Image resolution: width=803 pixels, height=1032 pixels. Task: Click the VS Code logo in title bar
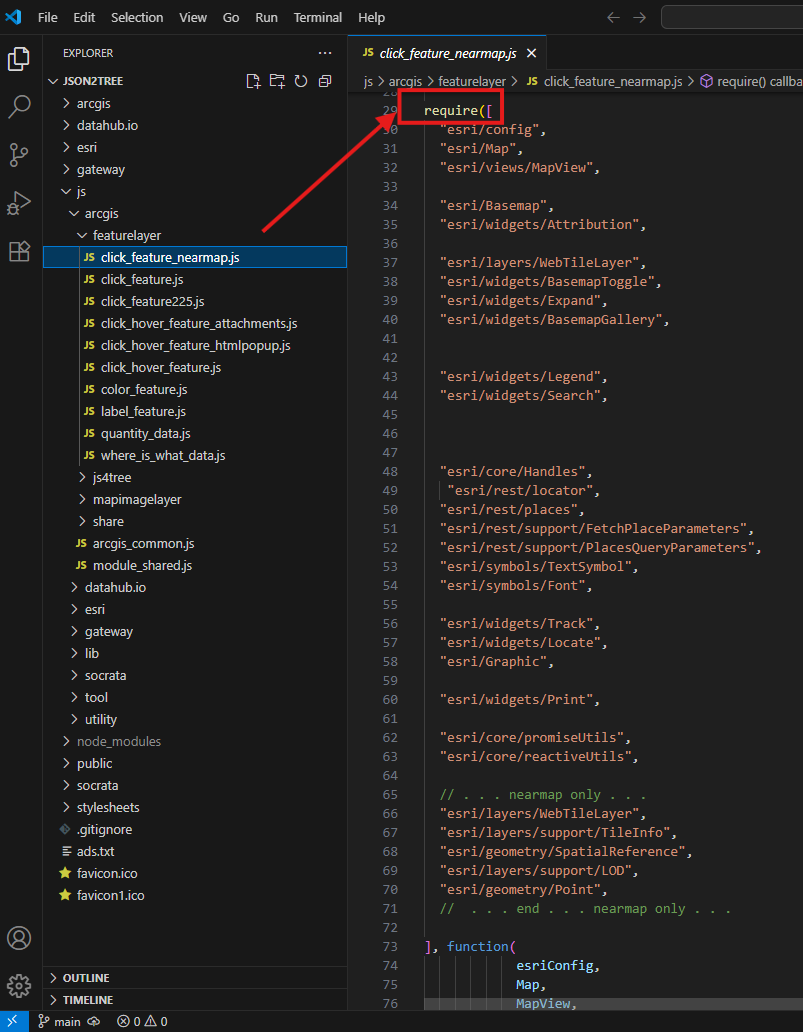point(13,18)
